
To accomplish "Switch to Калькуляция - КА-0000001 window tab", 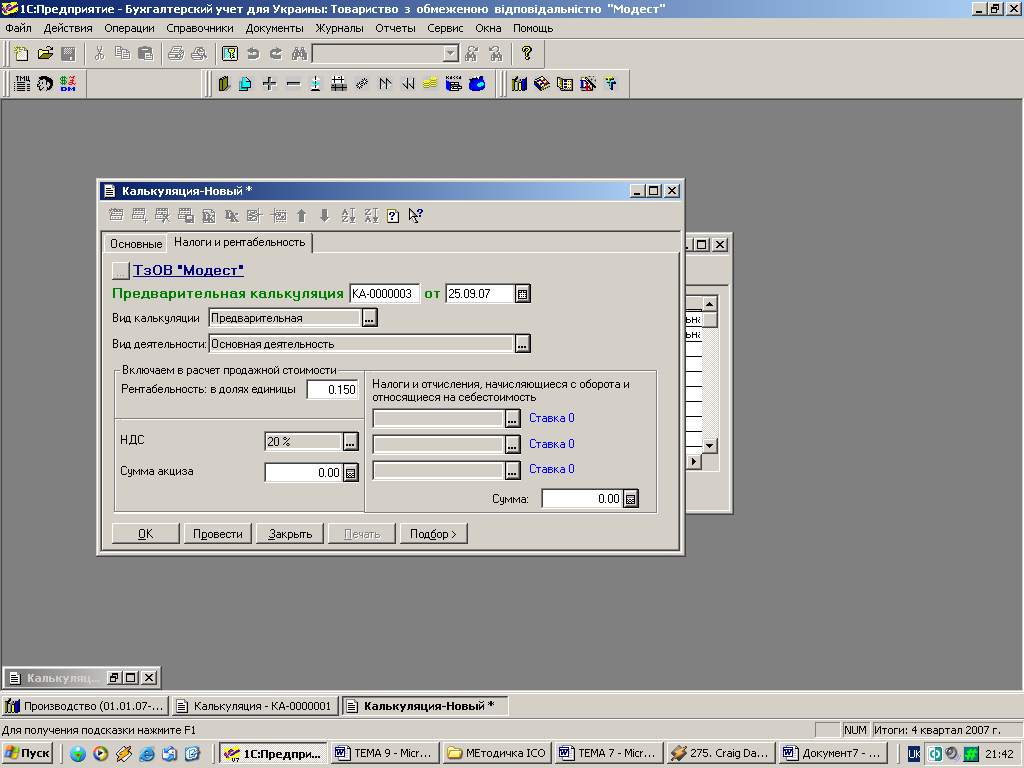I will coord(256,706).
